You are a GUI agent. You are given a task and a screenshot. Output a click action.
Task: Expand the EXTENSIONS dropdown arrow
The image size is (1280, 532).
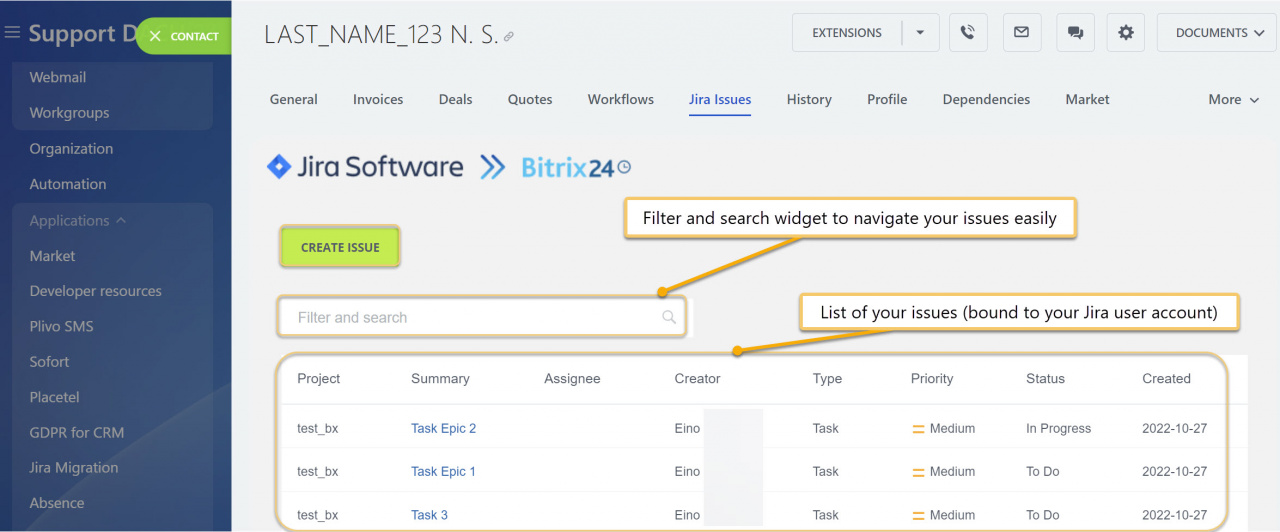[920, 32]
